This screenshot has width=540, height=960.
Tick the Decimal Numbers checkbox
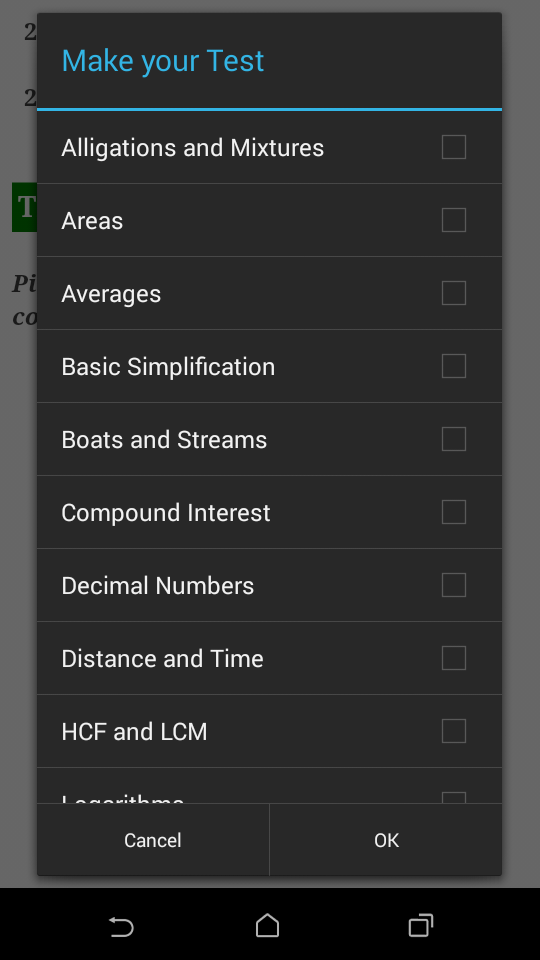pyautogui.click(x=454, y=585)
